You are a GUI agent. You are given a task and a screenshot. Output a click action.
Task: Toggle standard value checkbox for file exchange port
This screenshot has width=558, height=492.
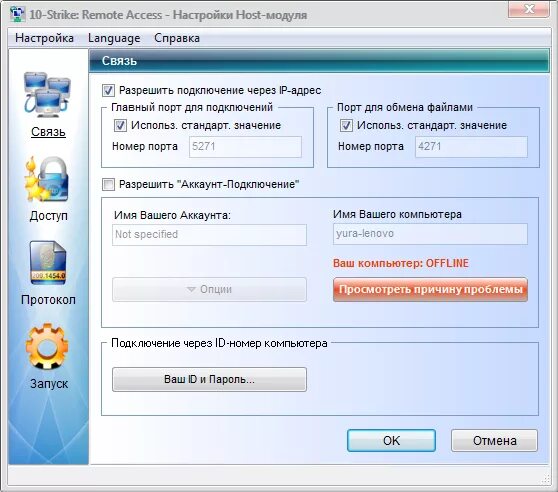[x=346, y=125]
